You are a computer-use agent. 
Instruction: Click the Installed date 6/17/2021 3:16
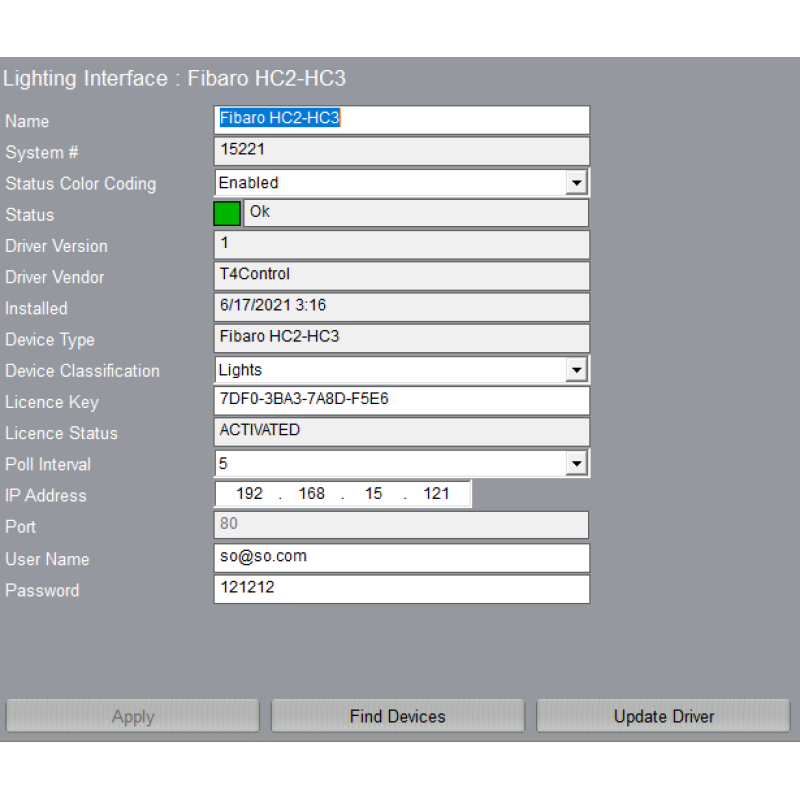[x=402, y=307]
